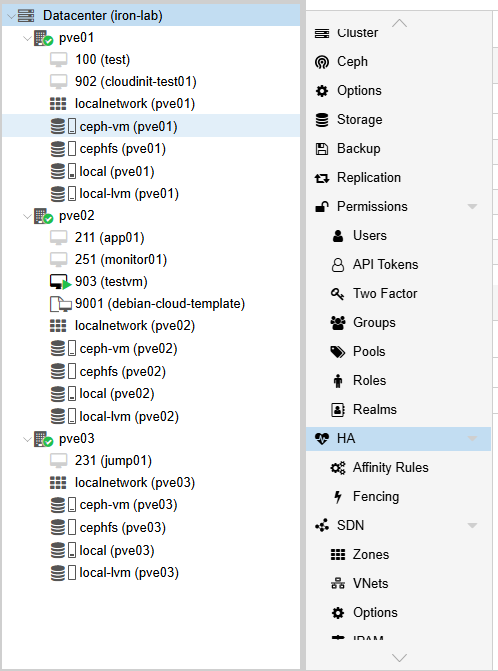Image resolution: width=498 pixels, height=671 pixels.
Task: Click the Replication arrows icon
Action: 322,178
